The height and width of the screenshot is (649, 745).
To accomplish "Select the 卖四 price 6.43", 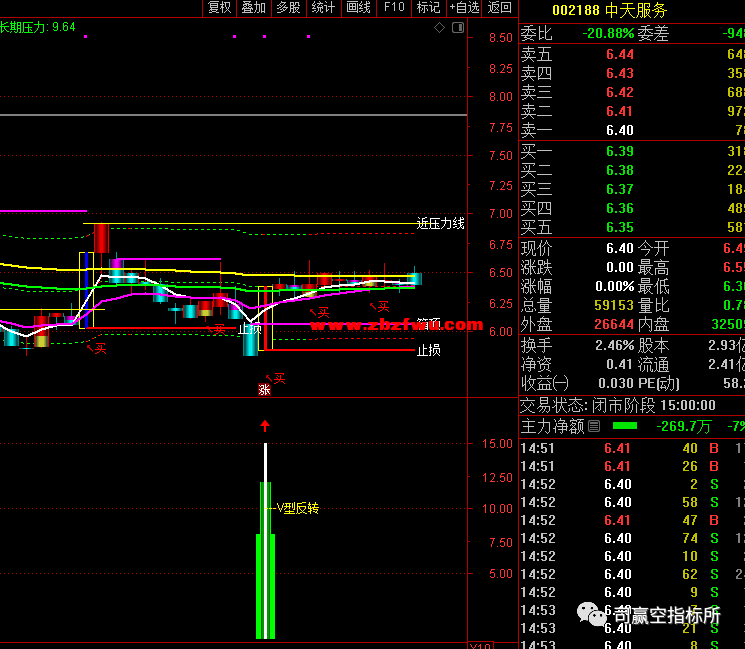I will click(620, 74).
